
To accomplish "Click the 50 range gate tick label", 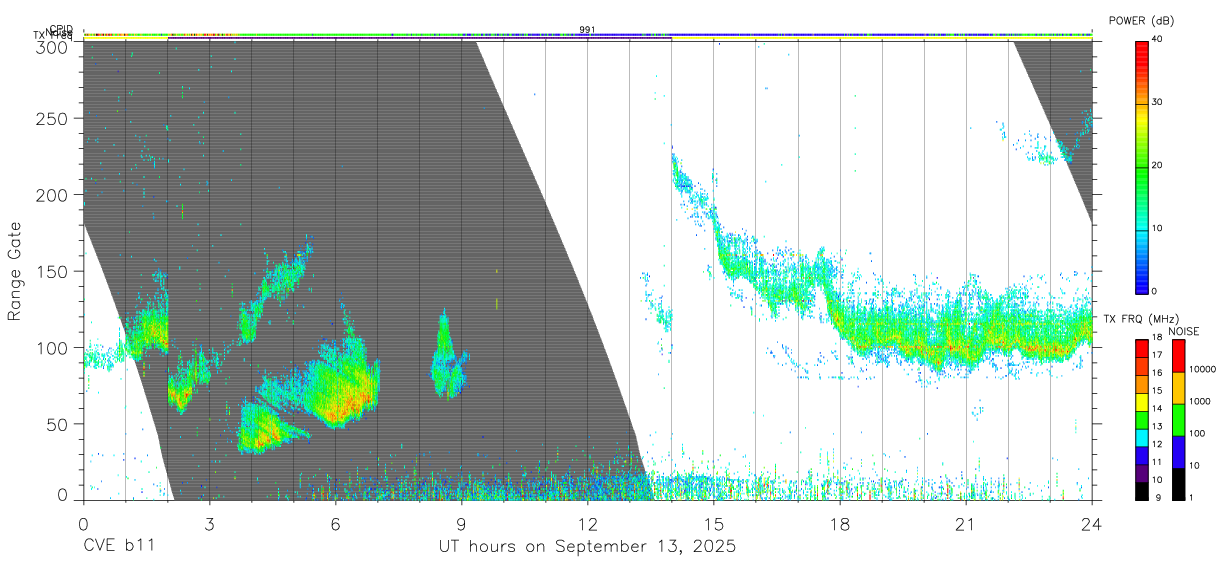I will [59, 424].
